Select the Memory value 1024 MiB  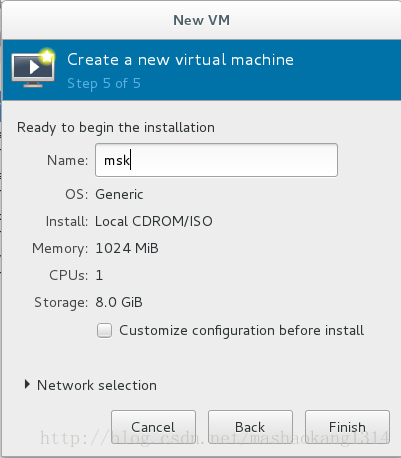click(127, 248)
